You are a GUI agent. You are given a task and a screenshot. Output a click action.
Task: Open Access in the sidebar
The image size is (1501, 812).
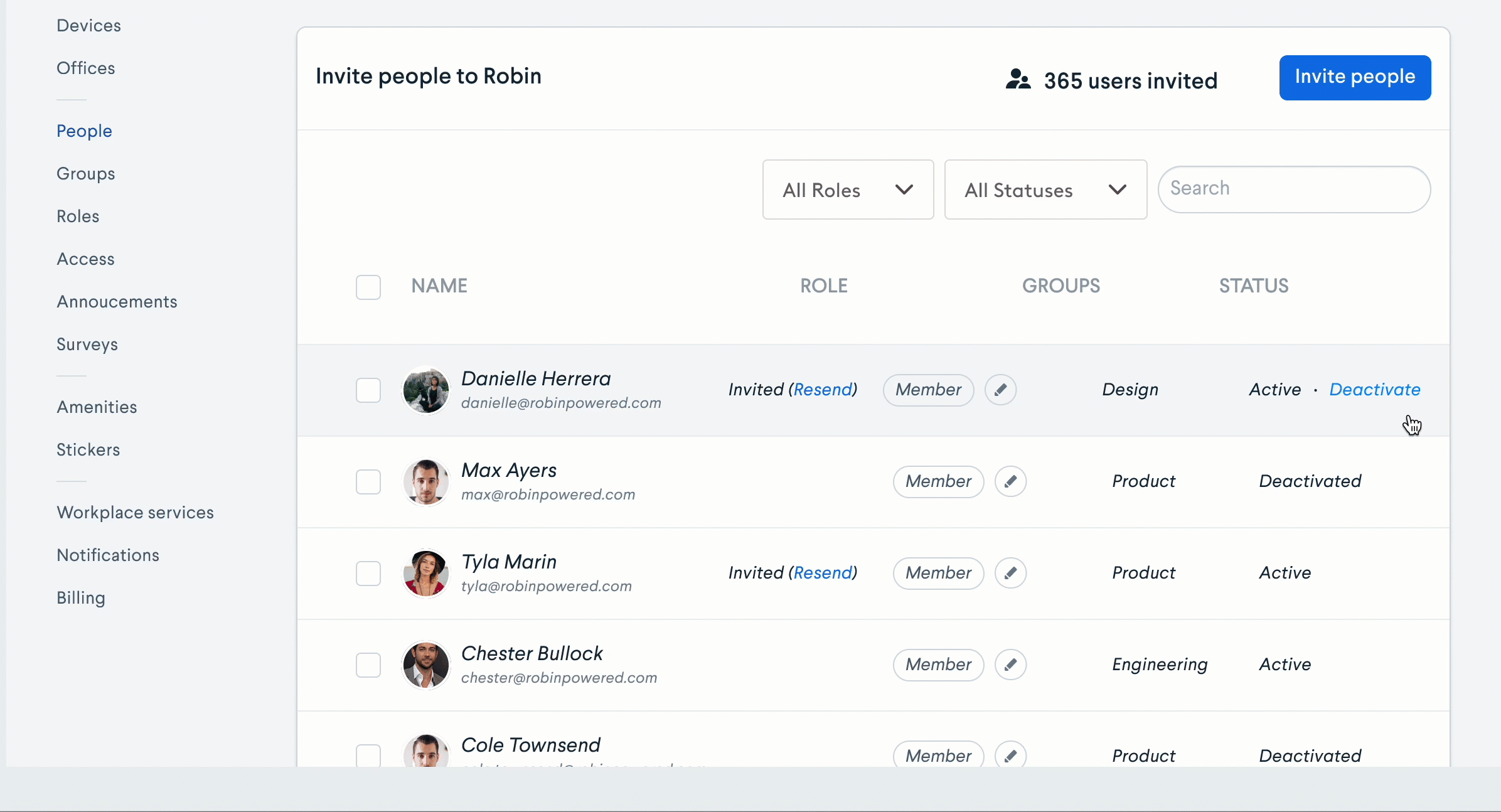click(85, 259)
